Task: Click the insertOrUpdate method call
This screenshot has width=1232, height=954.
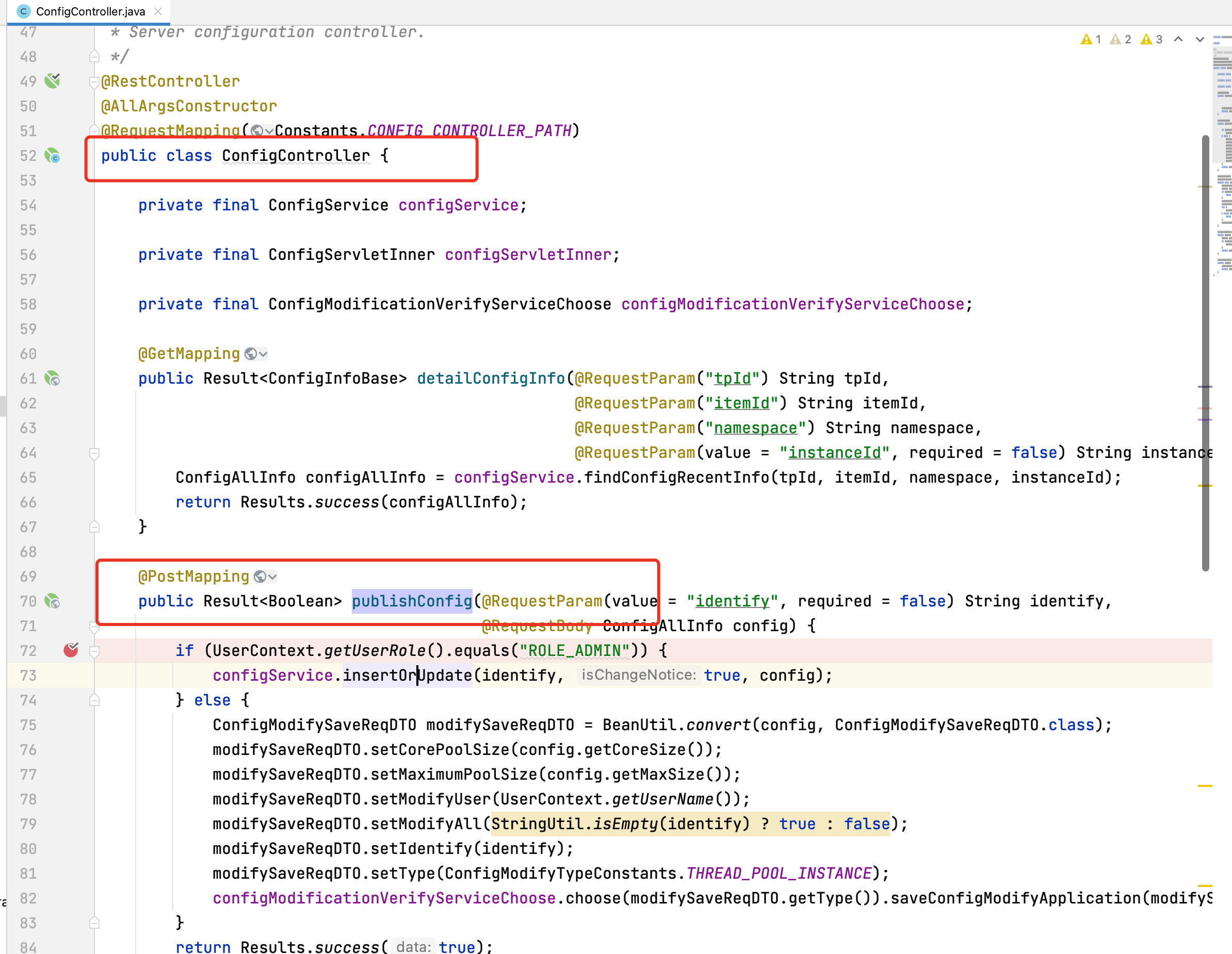Action: 407,676
